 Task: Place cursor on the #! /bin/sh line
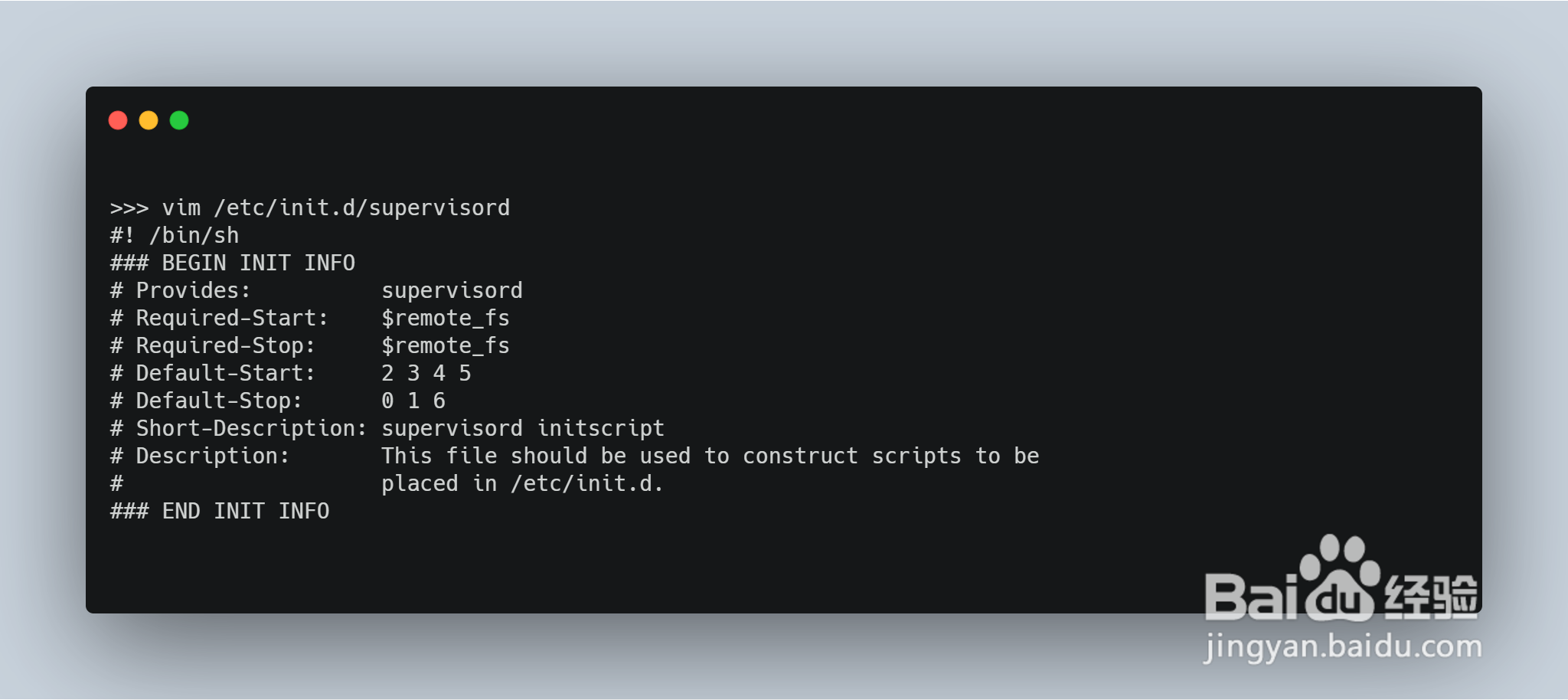[175, 235]
